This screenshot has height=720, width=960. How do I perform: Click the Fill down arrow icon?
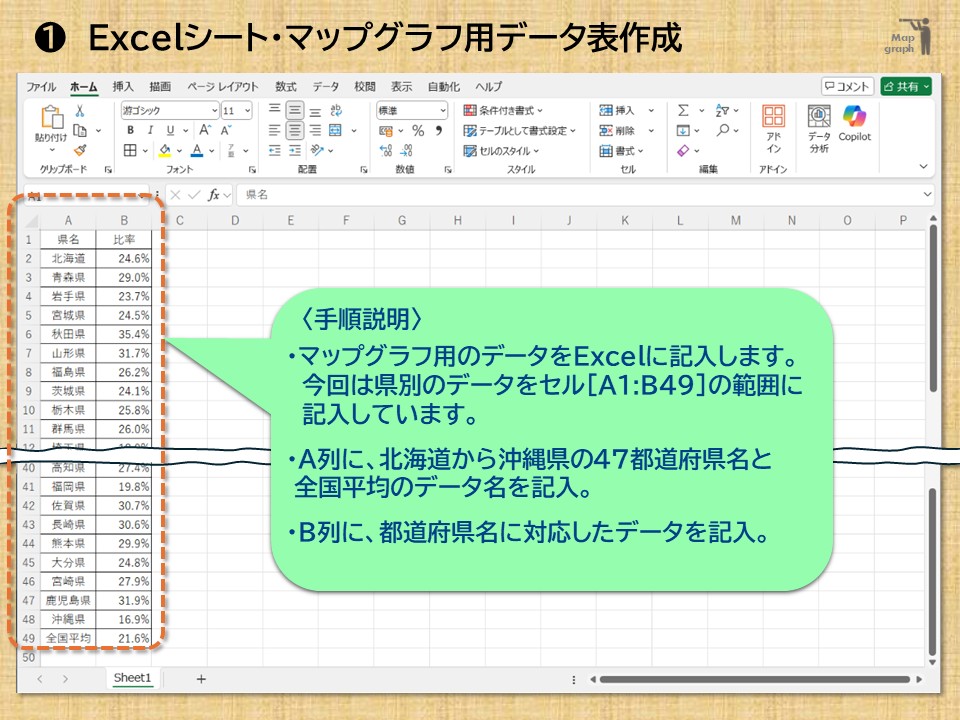click(x=683, y=130)
